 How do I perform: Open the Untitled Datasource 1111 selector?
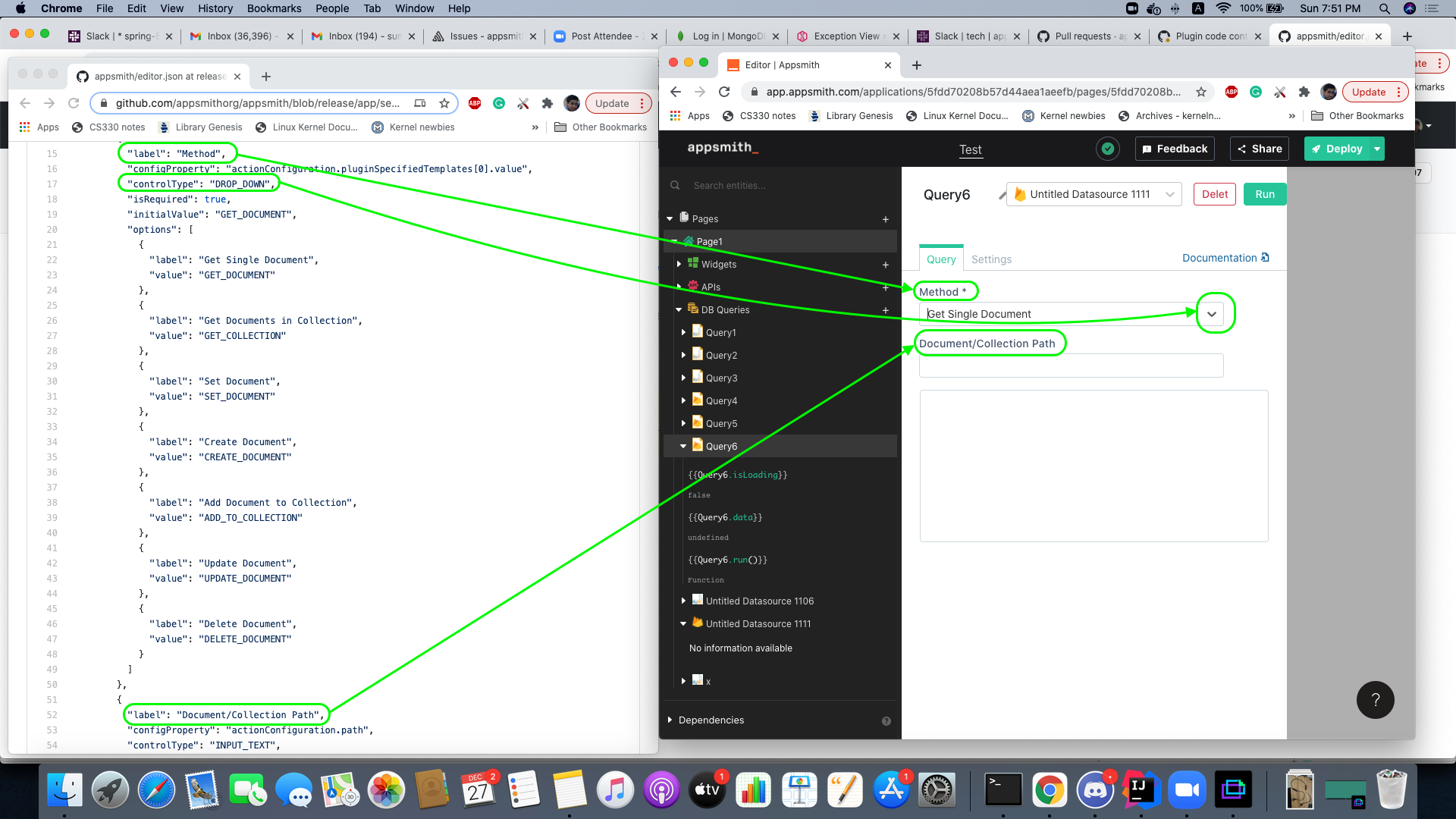(1094, 194)
